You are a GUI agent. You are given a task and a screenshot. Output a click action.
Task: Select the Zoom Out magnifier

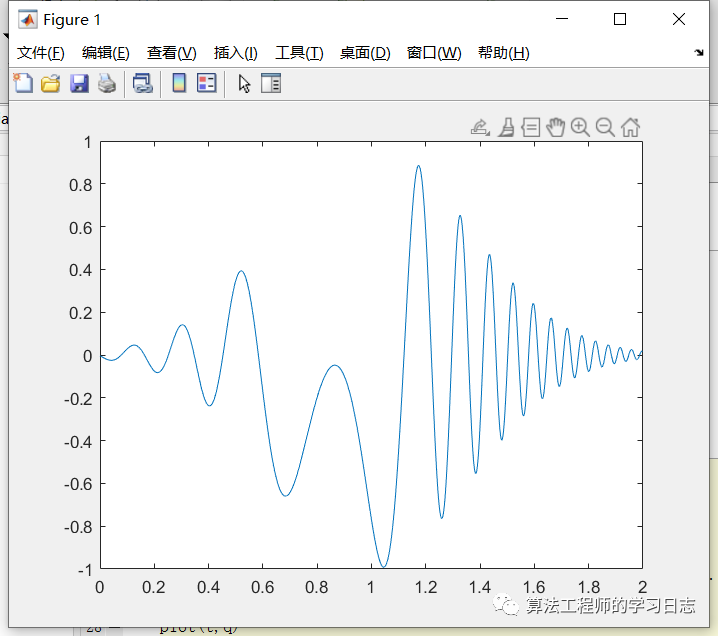(605, 127)
